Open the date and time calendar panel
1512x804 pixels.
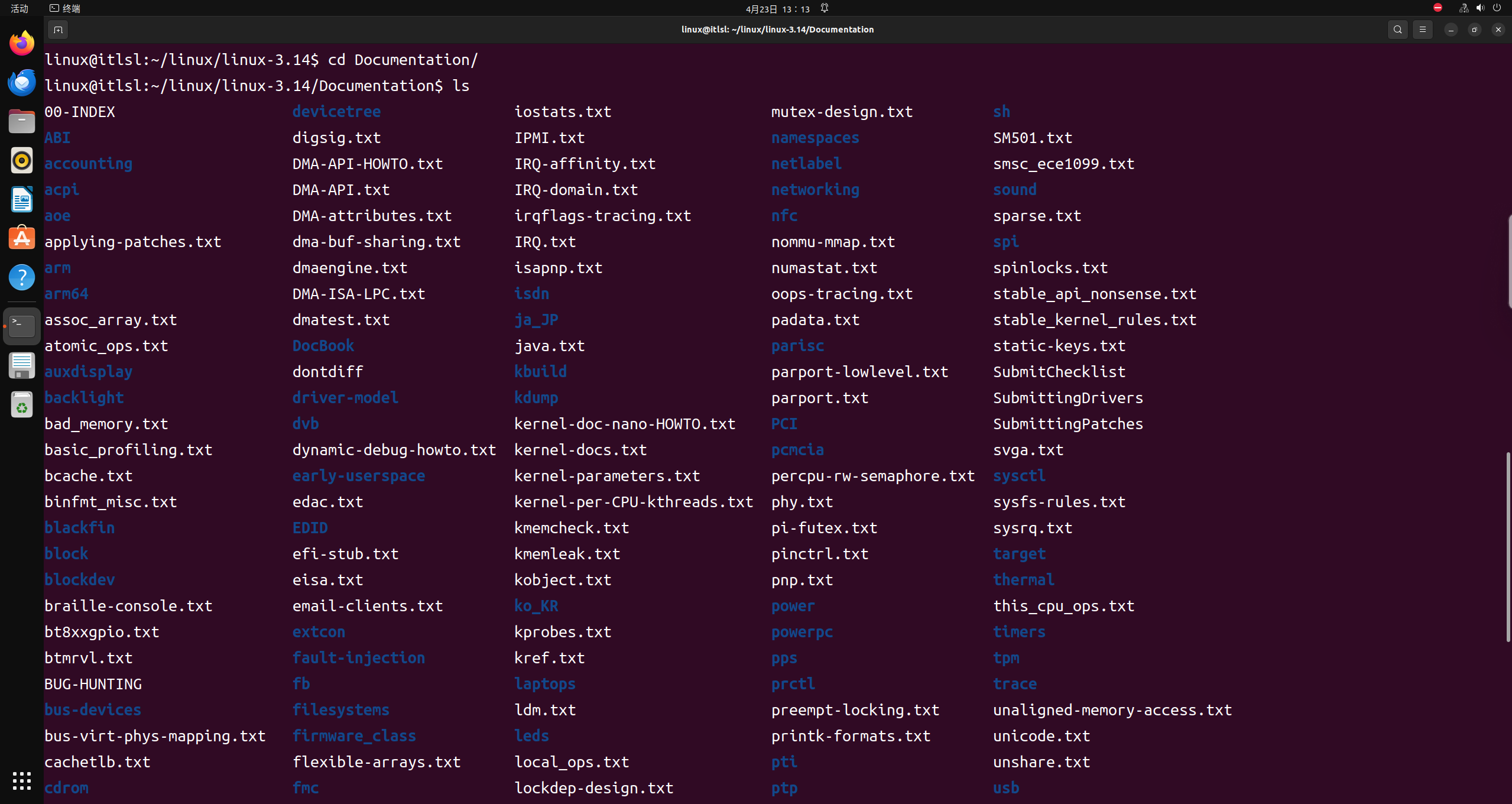point(777,9)
